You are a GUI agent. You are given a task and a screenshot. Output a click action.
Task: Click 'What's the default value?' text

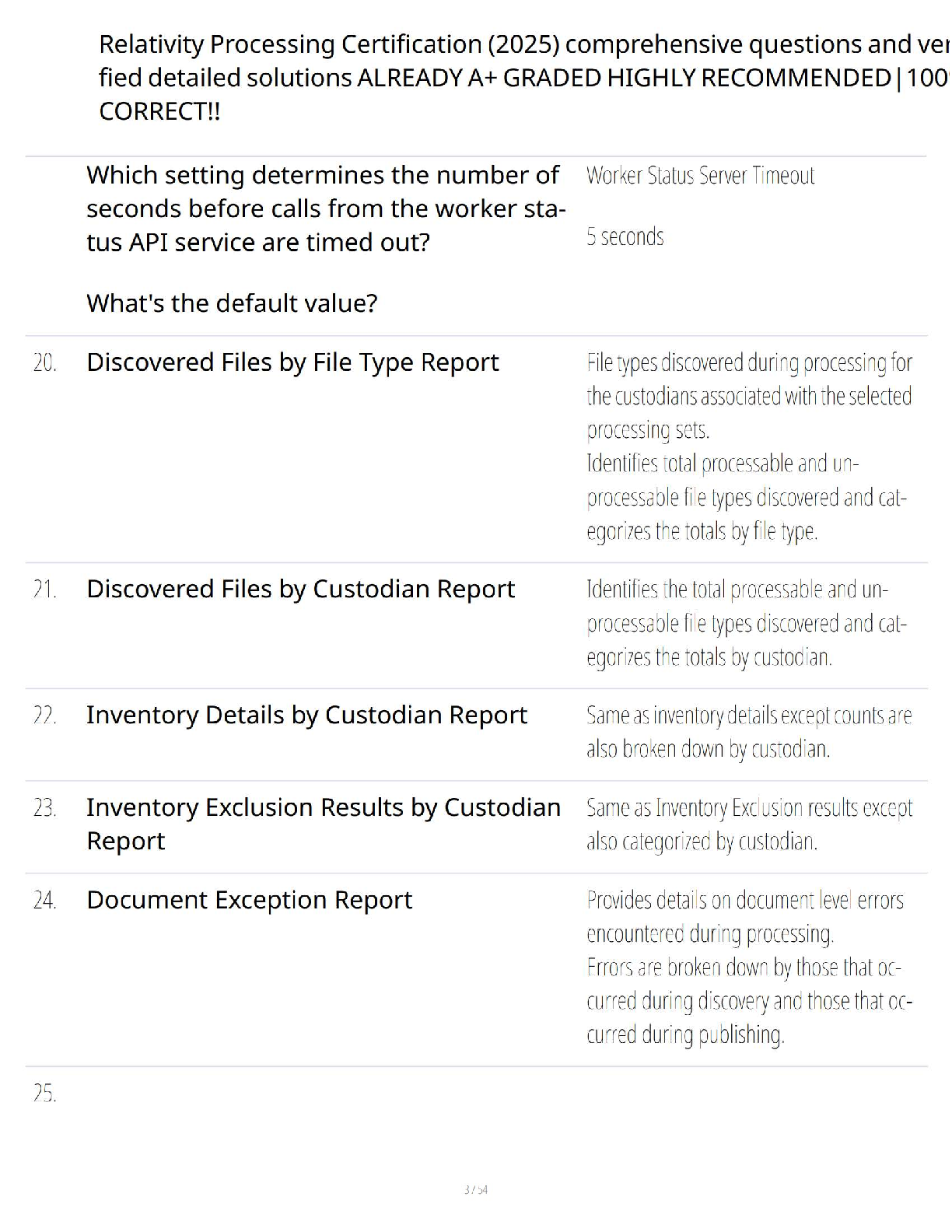pos(232,303)
